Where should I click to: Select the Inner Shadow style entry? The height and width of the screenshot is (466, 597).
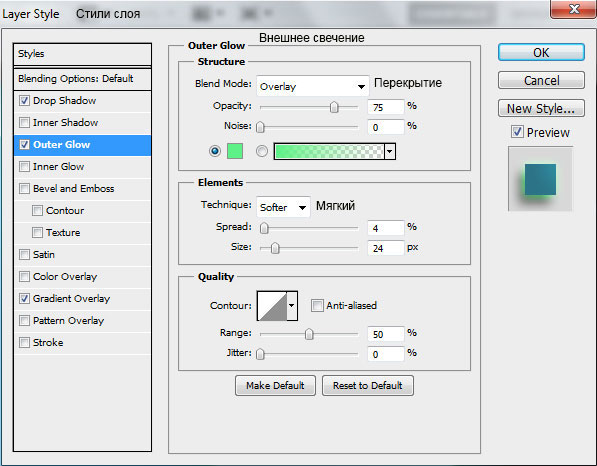[x=82, y=123]
